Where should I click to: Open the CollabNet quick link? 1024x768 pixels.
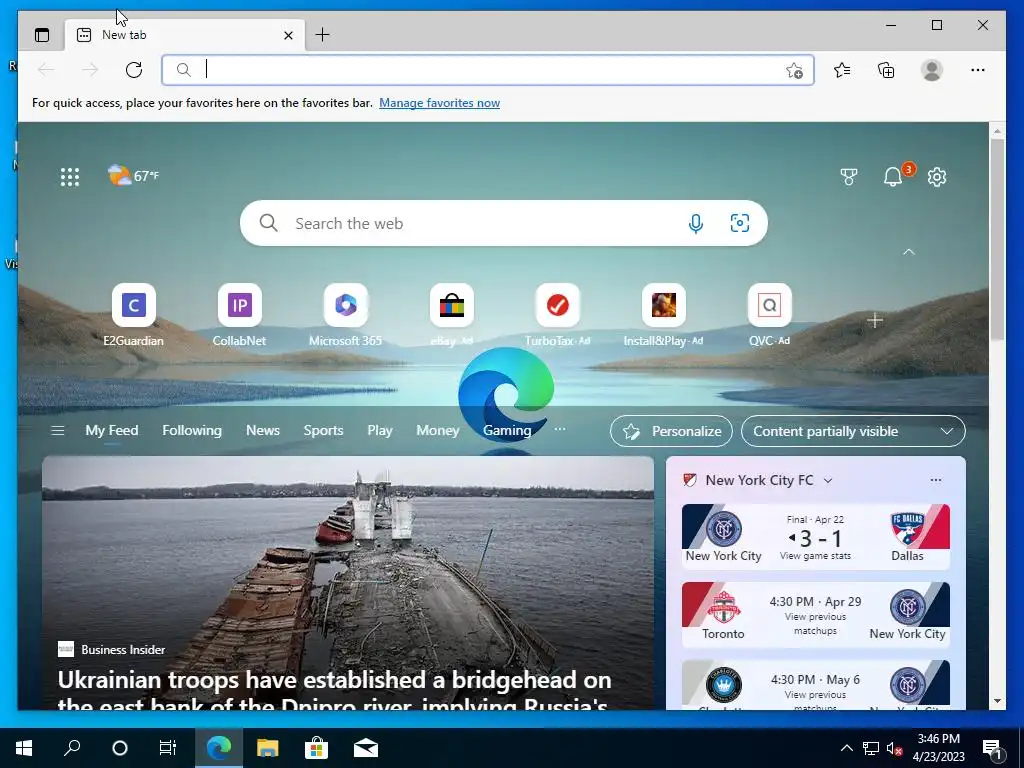coord(240,315)
